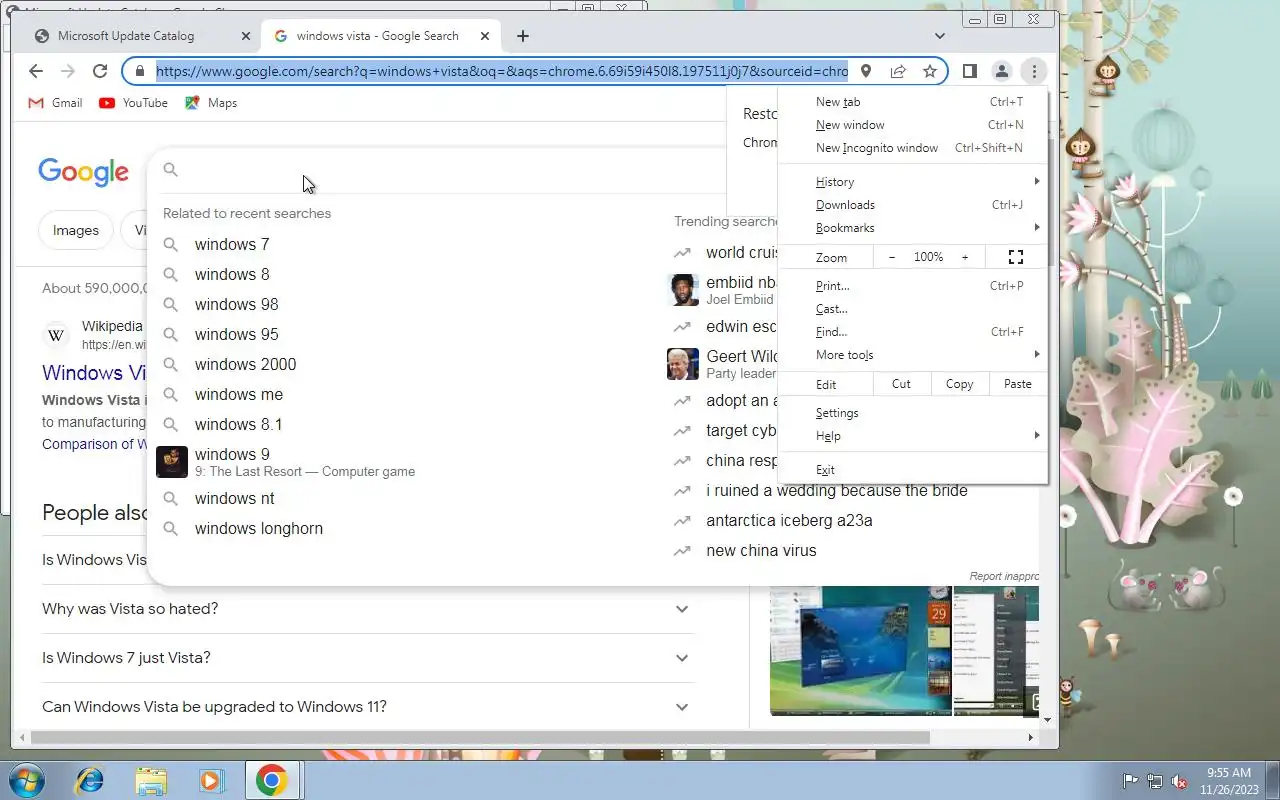Viewport: 1280px width, 800px height.
Task: Select New Incognito window menu item
Action: pos(913,148)
